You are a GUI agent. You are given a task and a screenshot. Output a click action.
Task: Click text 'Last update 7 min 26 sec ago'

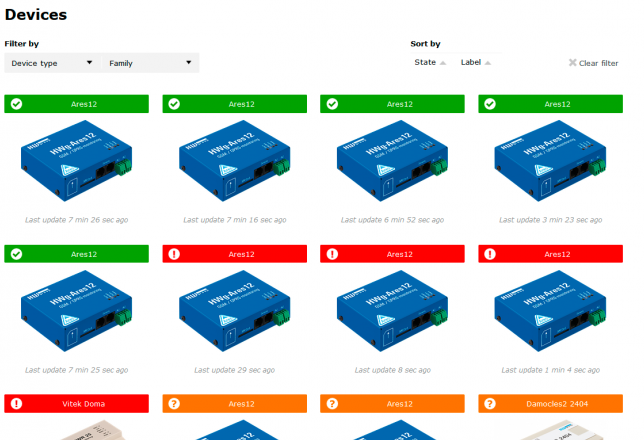pos(76,220)
